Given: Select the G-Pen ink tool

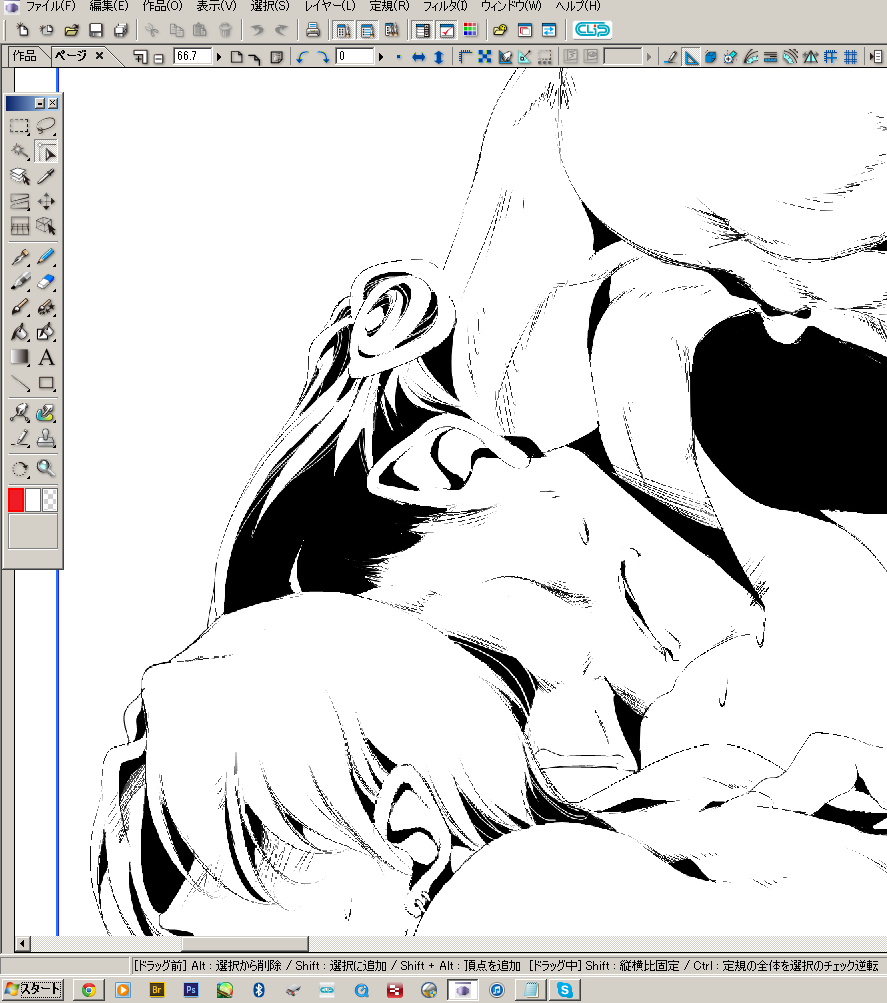Looking at the screenshot, I should pyautogui.click(x=20, y=257).
